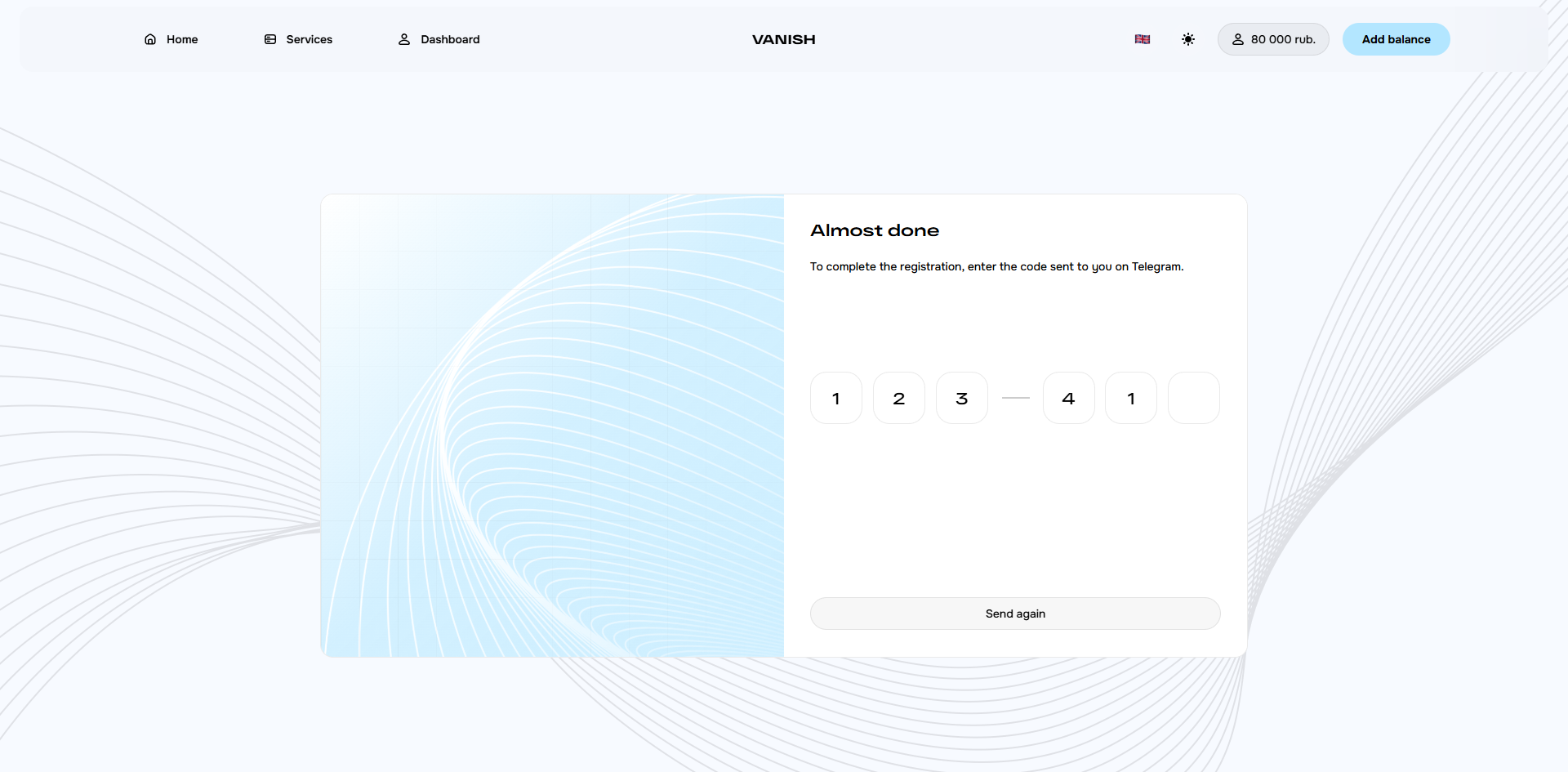Viewport: 1568px width, 772px height.
Task: Select the first code box containing 1
Action: click(835, 398)
